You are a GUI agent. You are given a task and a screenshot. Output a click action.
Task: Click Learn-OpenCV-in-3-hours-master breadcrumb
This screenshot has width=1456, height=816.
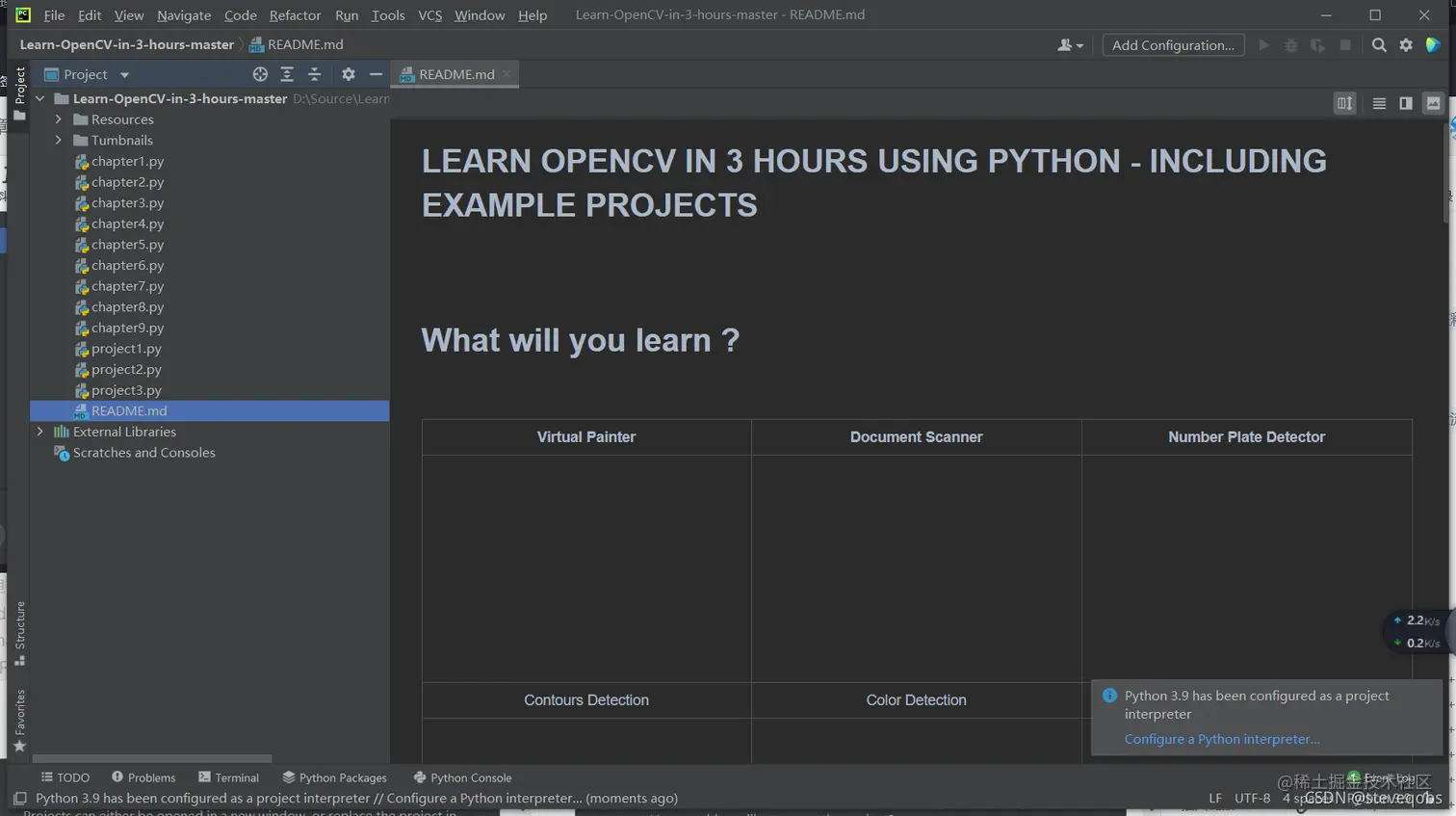click(126, 44)
